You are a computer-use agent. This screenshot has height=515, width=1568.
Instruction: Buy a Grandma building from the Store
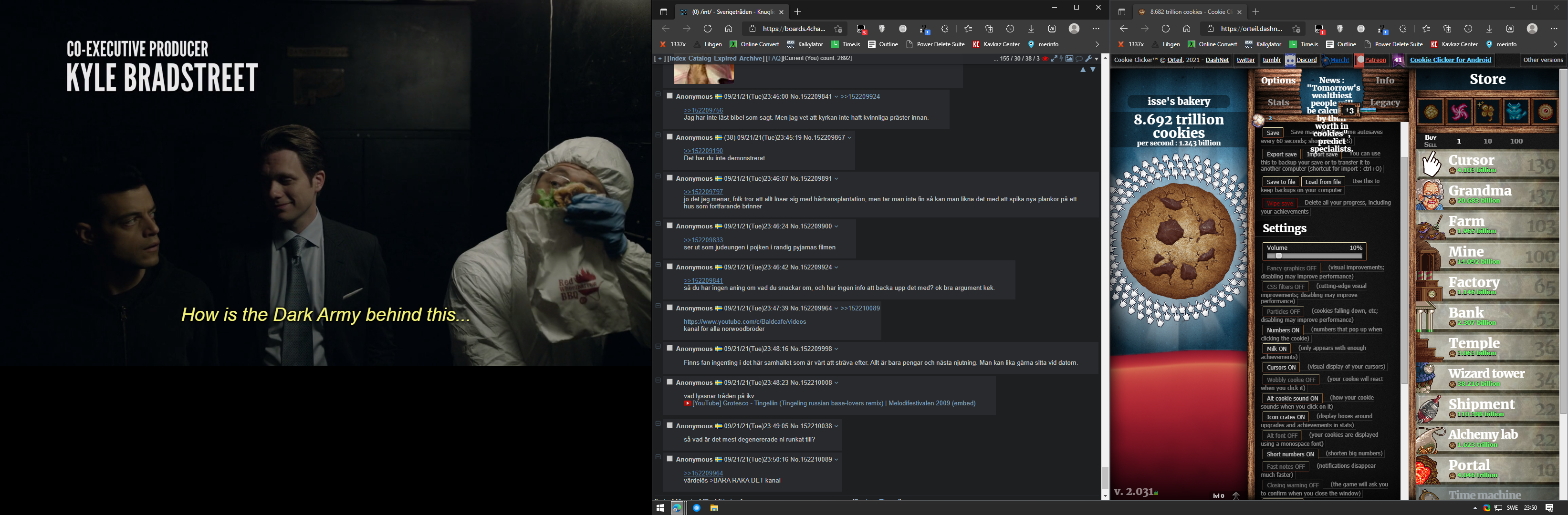click(x=1486, y=195)
